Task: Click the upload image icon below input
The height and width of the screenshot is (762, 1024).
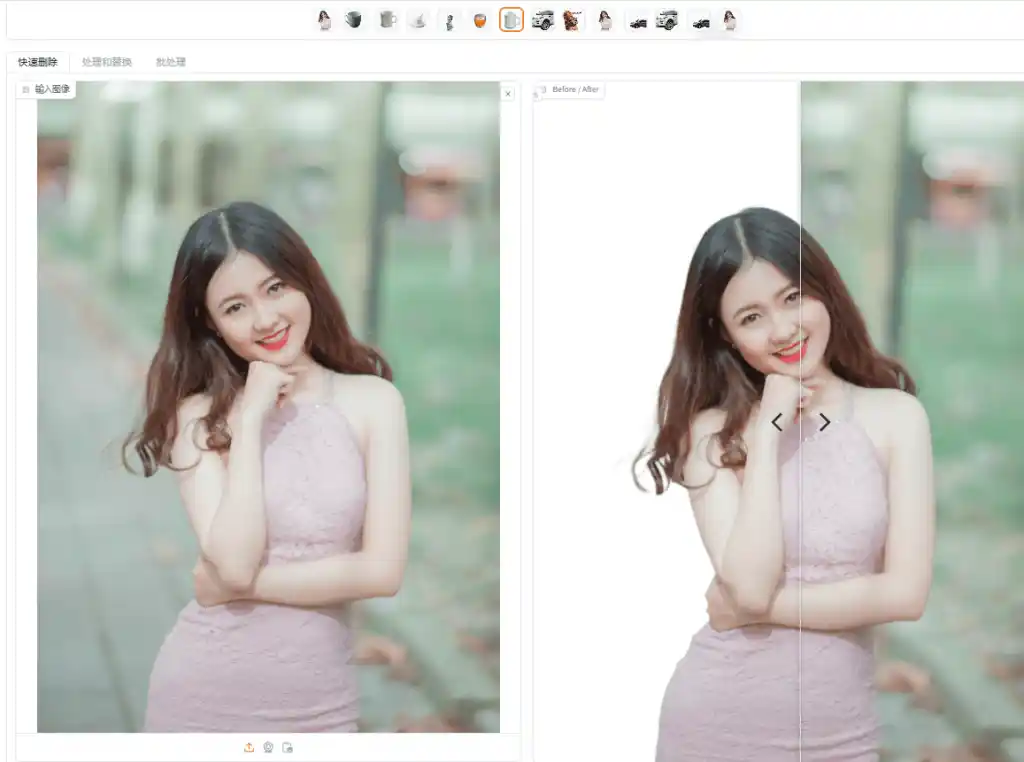Action: pos(249,747)
